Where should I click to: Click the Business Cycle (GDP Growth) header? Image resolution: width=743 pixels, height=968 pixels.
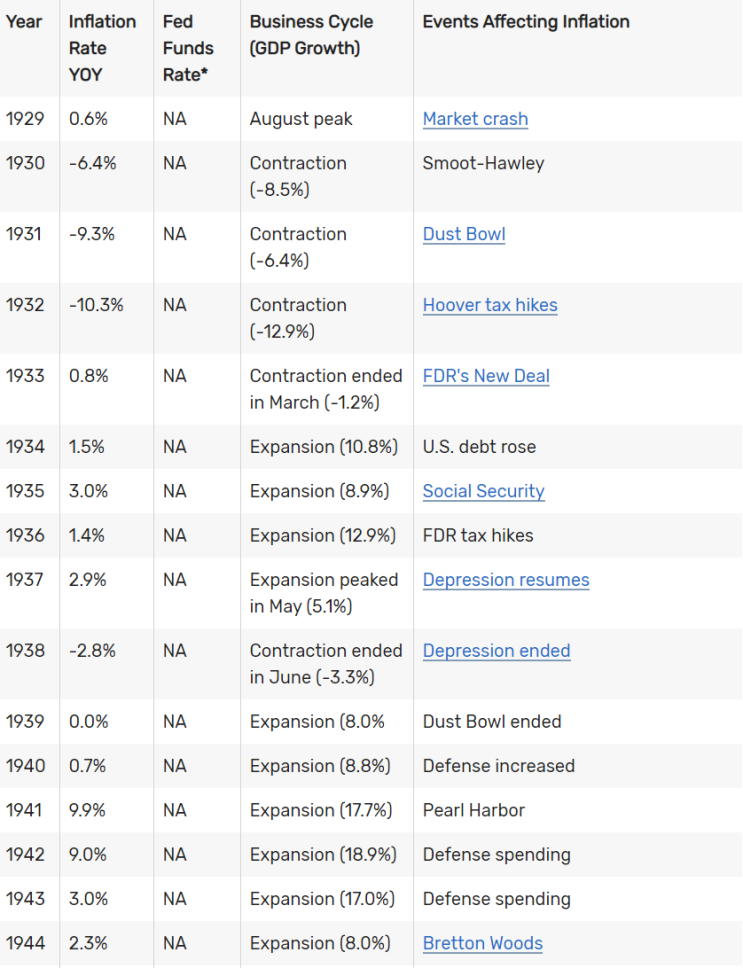point(311,35)
